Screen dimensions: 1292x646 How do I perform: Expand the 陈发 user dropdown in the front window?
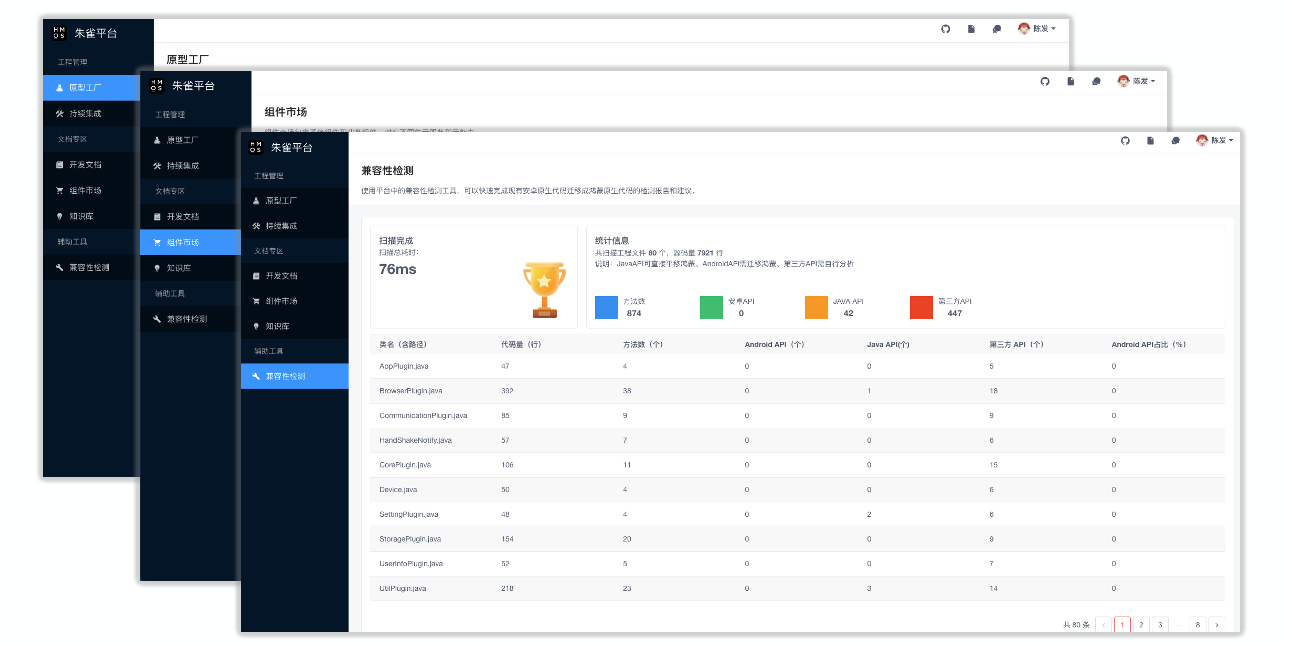[x=1216, y=141]
